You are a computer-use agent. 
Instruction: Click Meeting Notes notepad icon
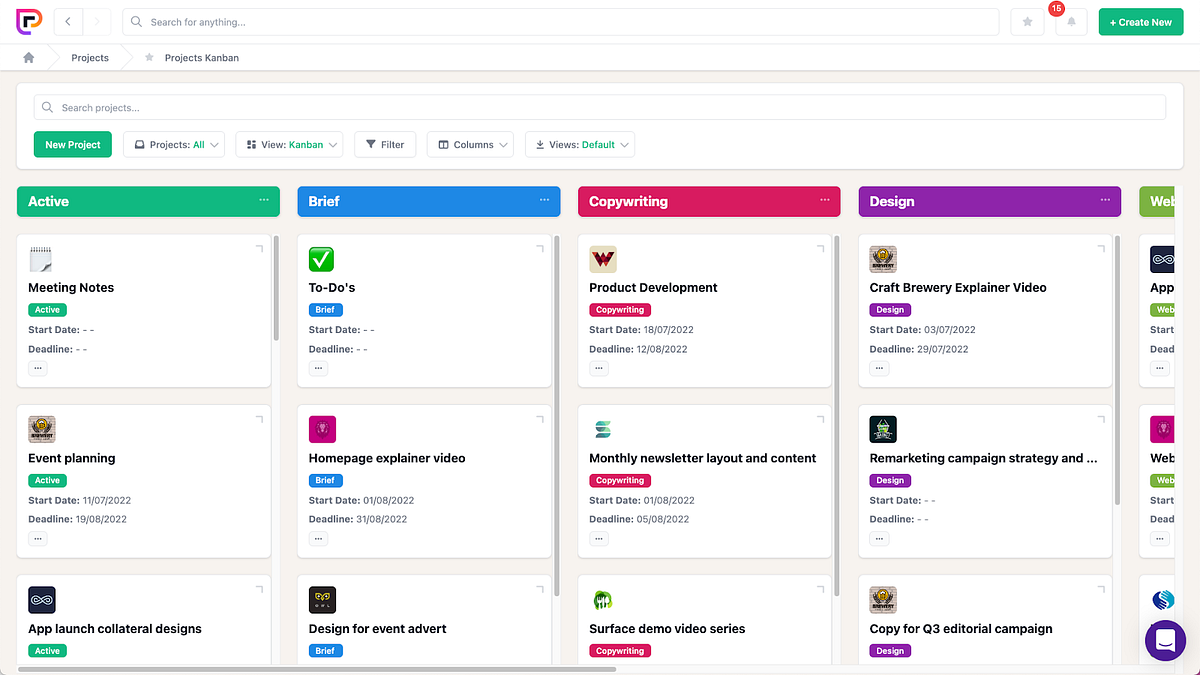click(x=41, y=259)
